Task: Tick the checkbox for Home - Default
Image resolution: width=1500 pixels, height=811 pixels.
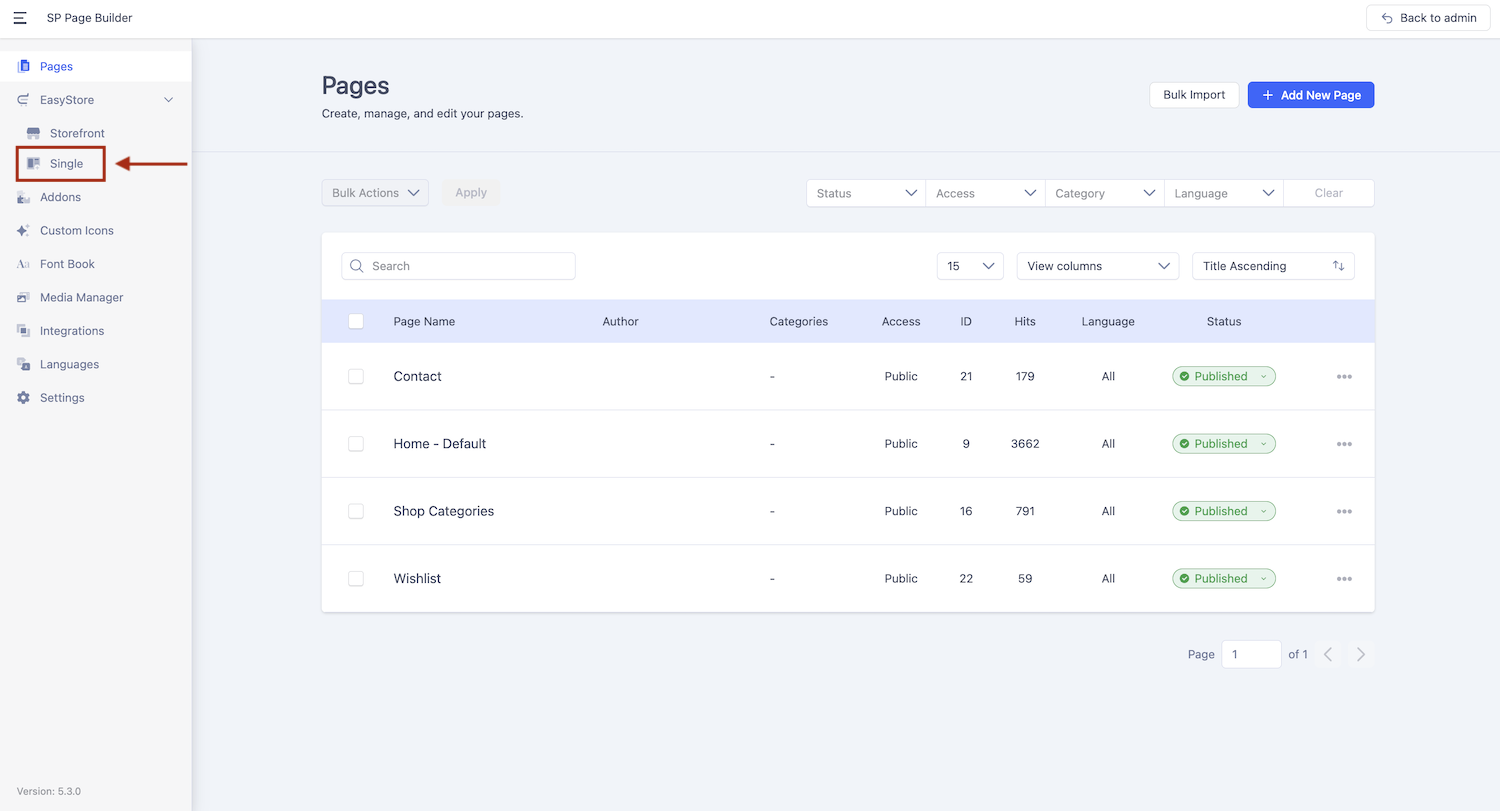Action: pos(356,444)
